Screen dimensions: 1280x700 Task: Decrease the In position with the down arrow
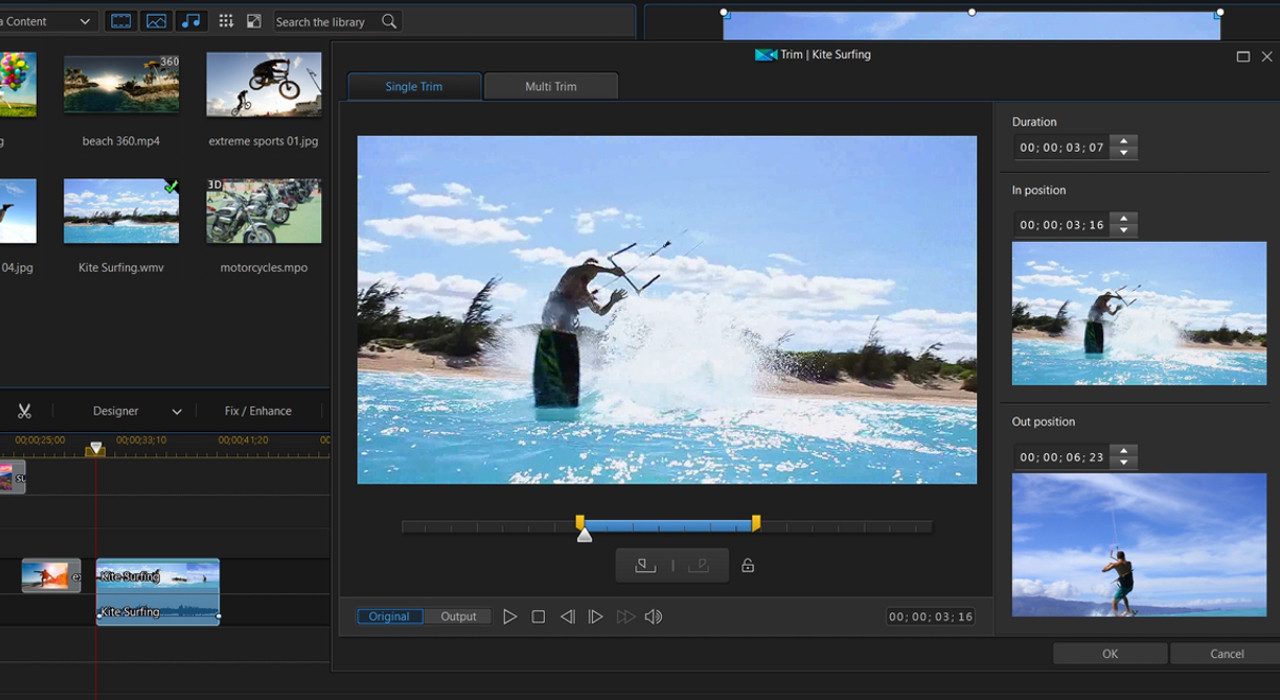[x=1124, y=230]
